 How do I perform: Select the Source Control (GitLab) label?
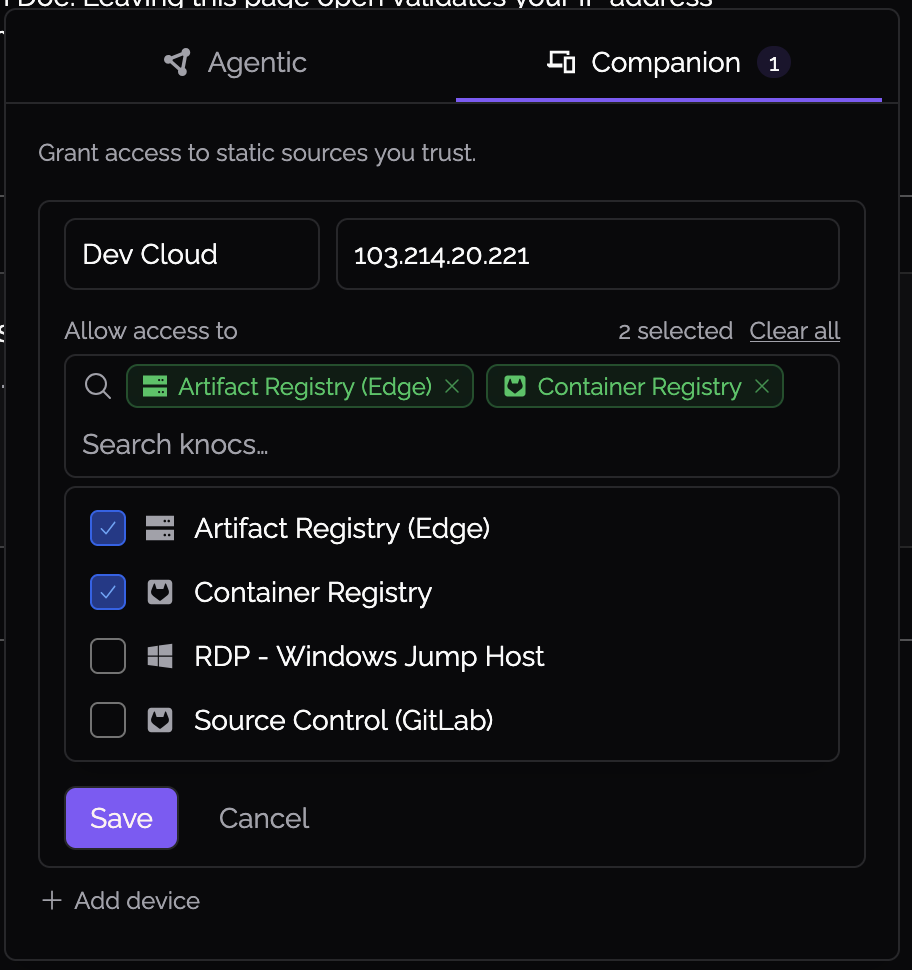343,721
